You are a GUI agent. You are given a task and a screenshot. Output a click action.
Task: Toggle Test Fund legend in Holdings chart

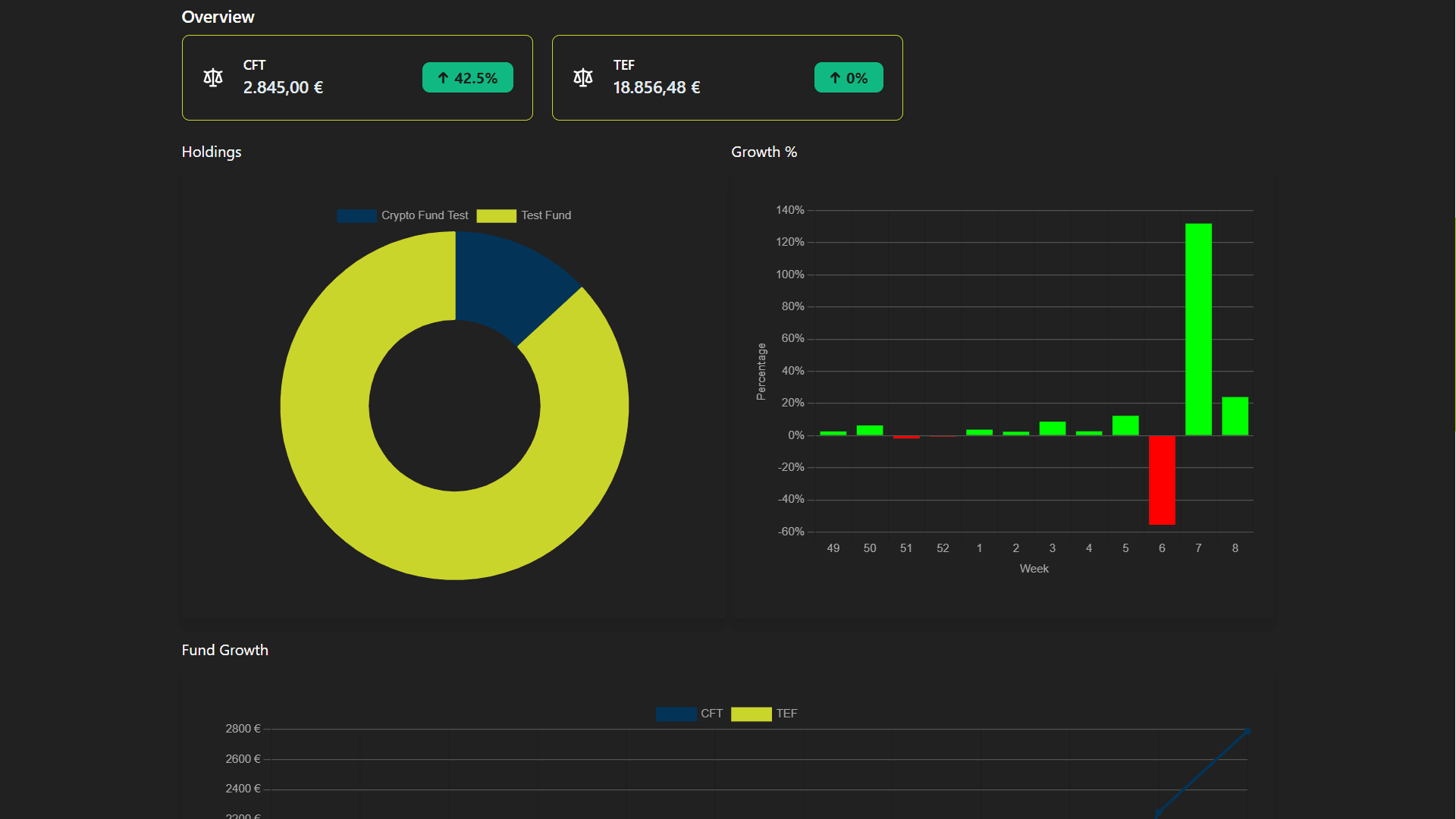(x=546, y=215)
